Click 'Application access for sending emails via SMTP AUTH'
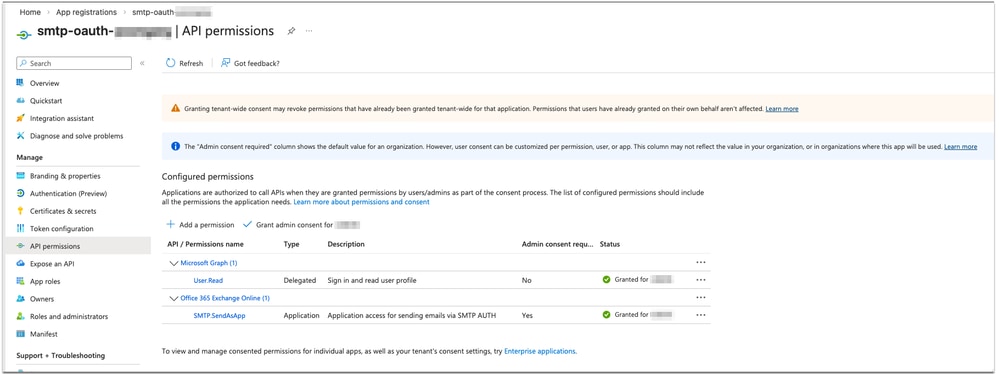This screenshot has height=374, width=999. pos(412,315)
